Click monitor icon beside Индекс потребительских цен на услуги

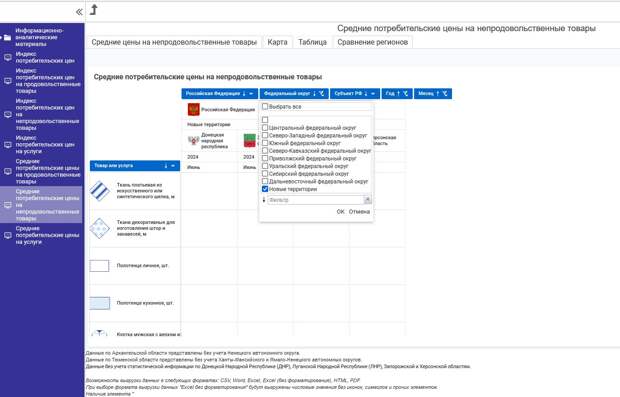click(8, 145)
